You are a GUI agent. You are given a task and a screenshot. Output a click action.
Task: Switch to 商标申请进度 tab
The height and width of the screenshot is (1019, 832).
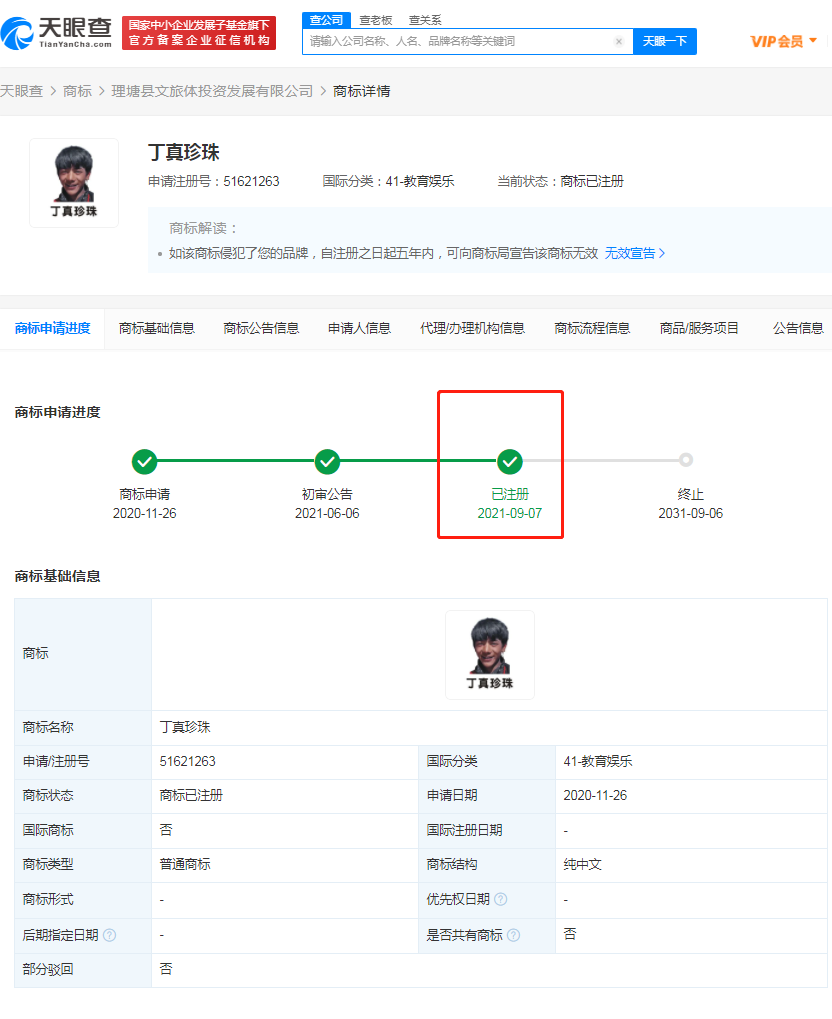pyautogui.click(x=53, y=328)
